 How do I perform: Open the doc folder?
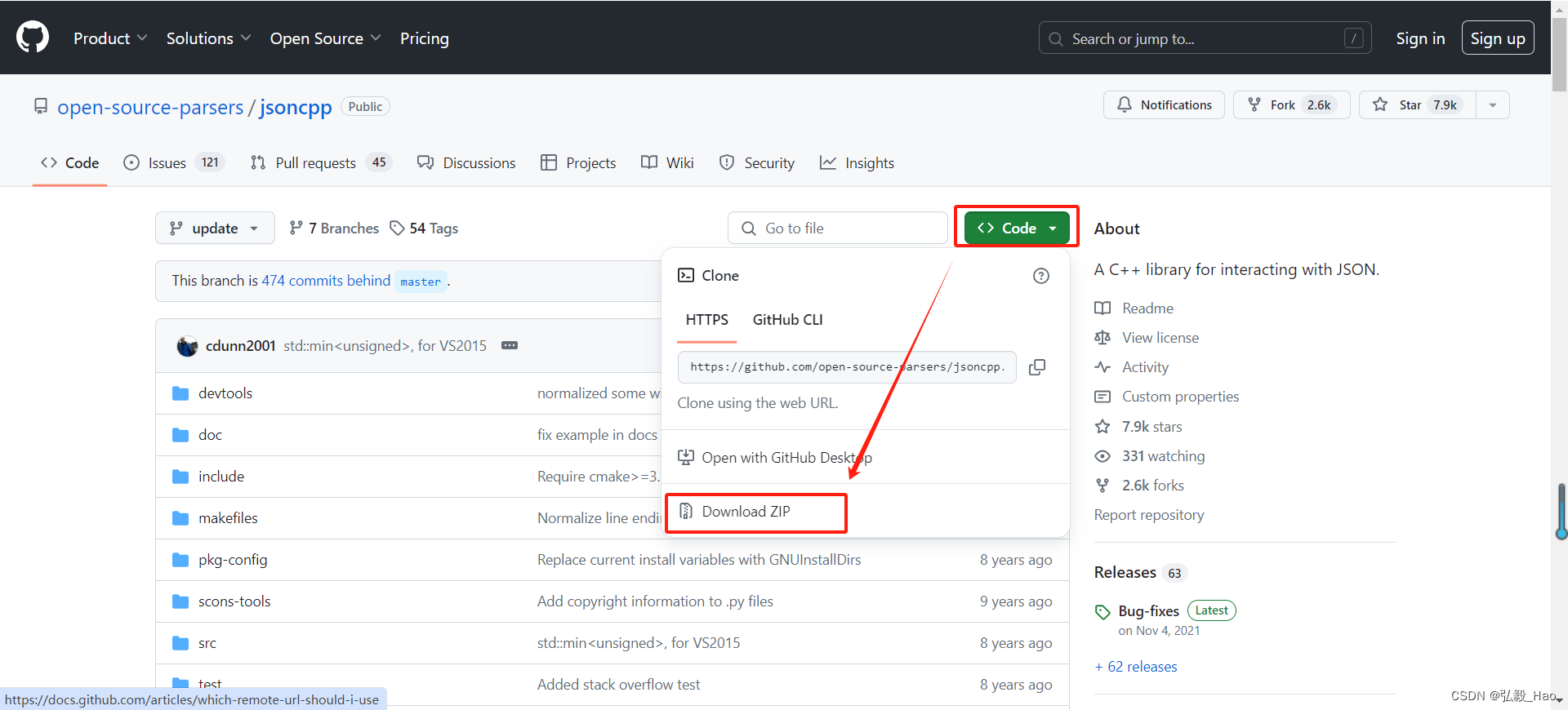coord(210,435)
